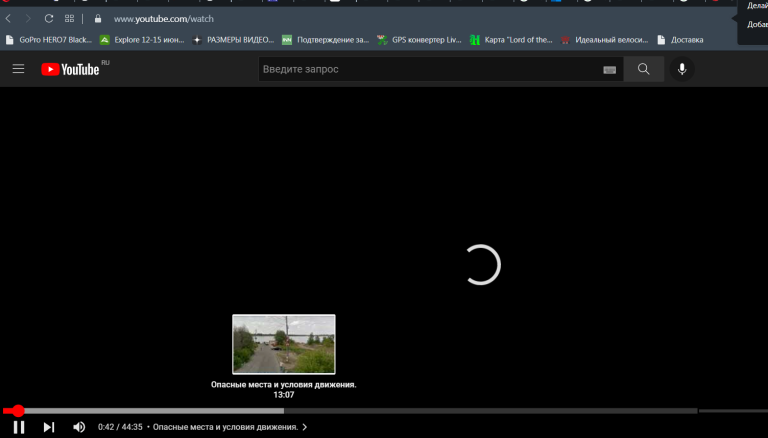The width and height of the screenshot is (768, 438).
Task: Select the www.youtube.com/watch address bar
Action: click(x=164, y=19)
